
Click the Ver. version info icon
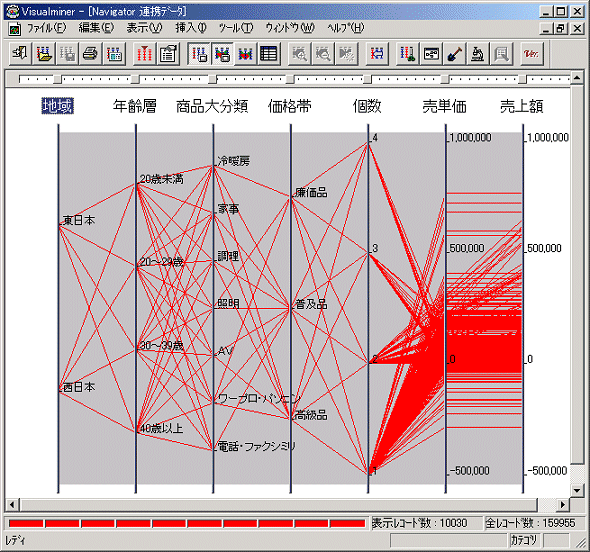click(531, 54)
